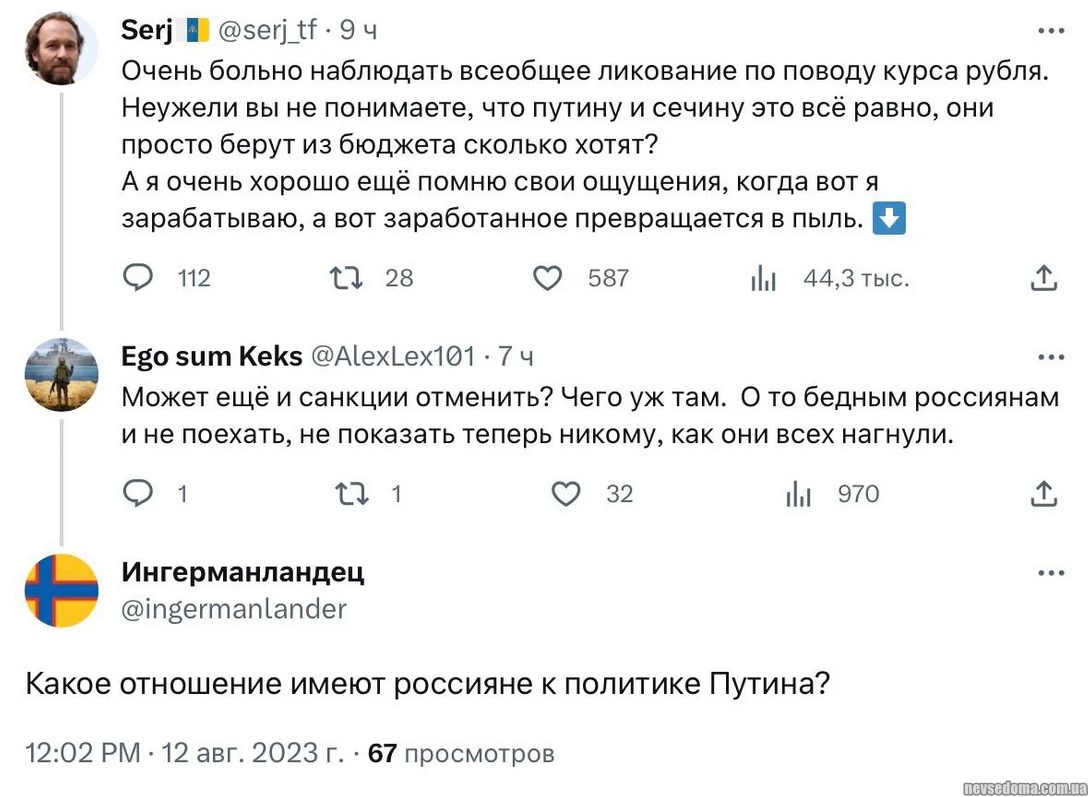This screenshot has width=1089, height=797.
Task: Share the Ego sum Keks reply
Action: coord(1043,493)
